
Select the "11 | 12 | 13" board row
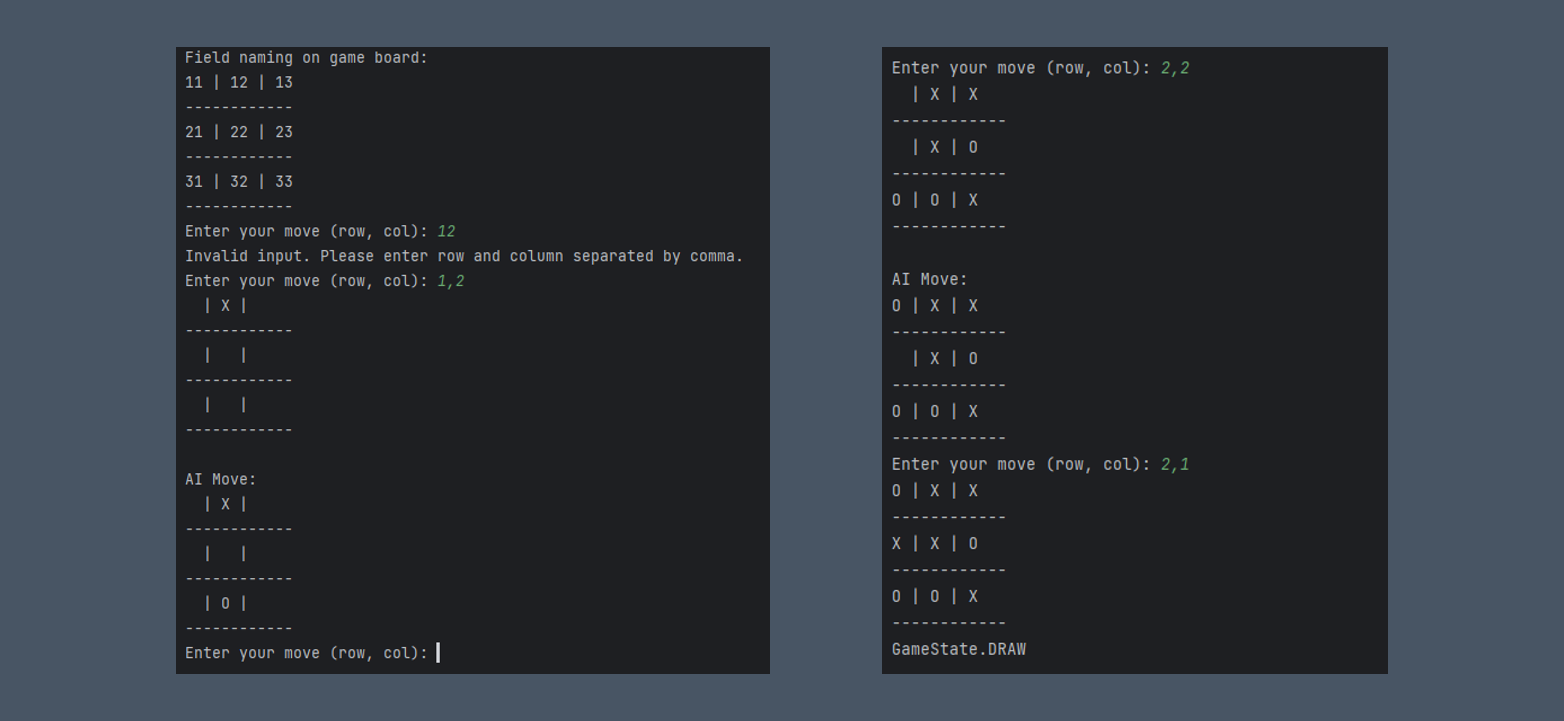239,82
